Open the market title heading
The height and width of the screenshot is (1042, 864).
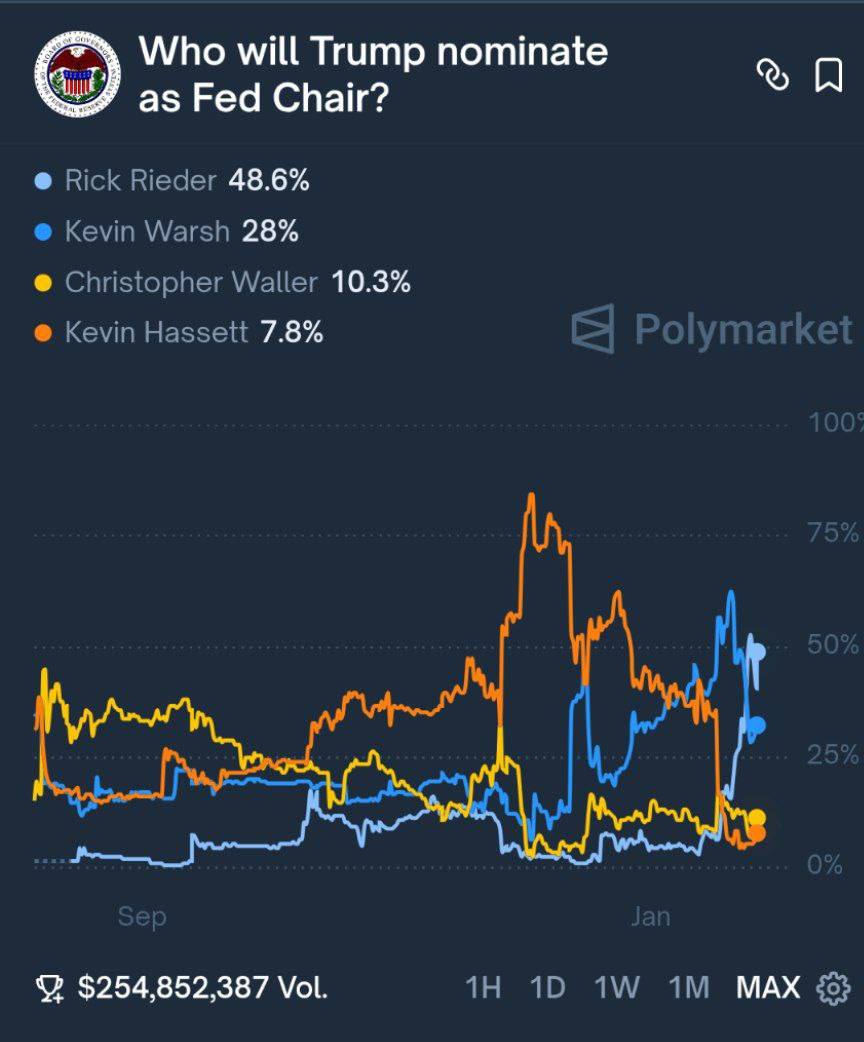coord(372,75)
